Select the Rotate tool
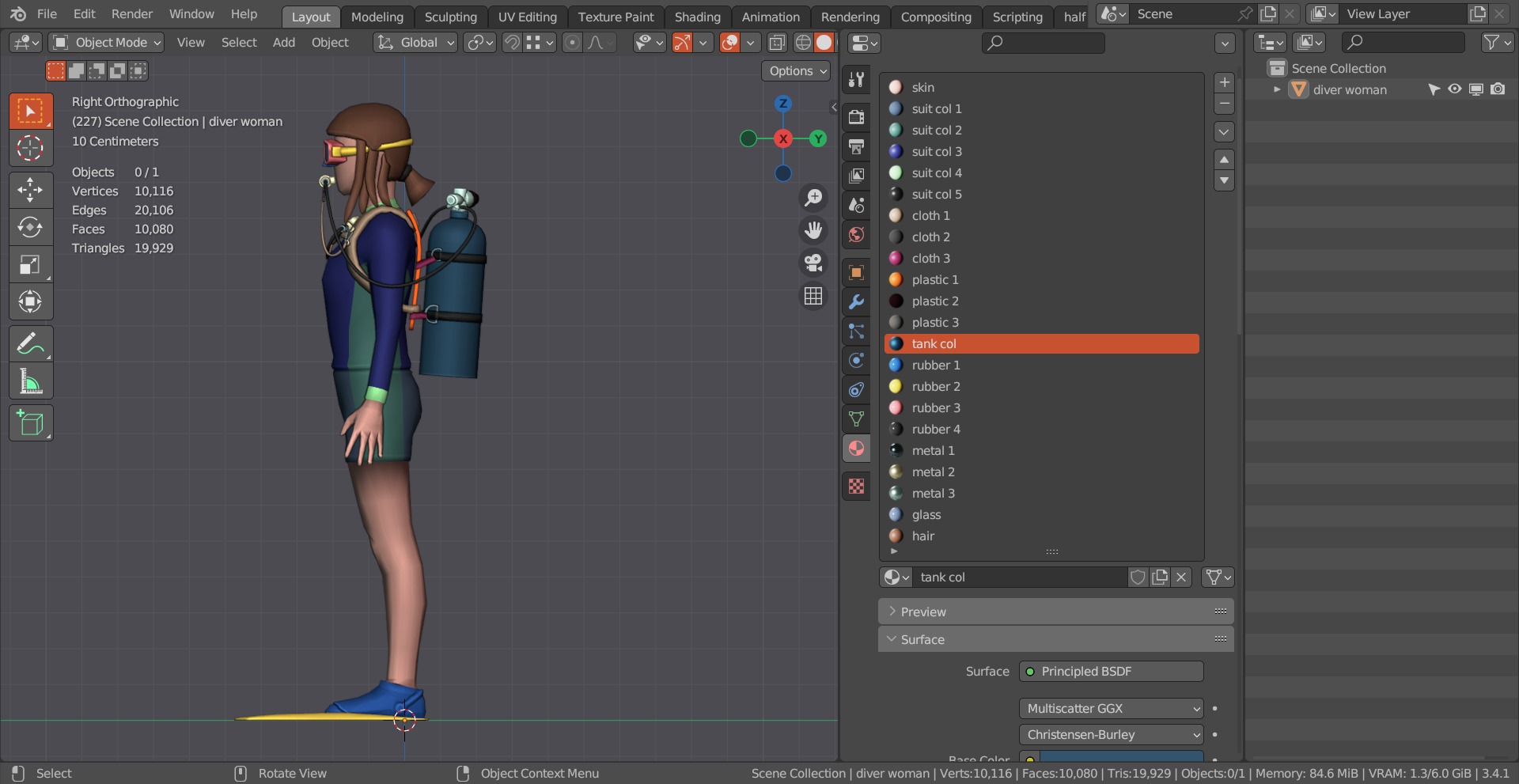Image resolution: width=1519 pixels, height=784 pixels. [31, 227]
